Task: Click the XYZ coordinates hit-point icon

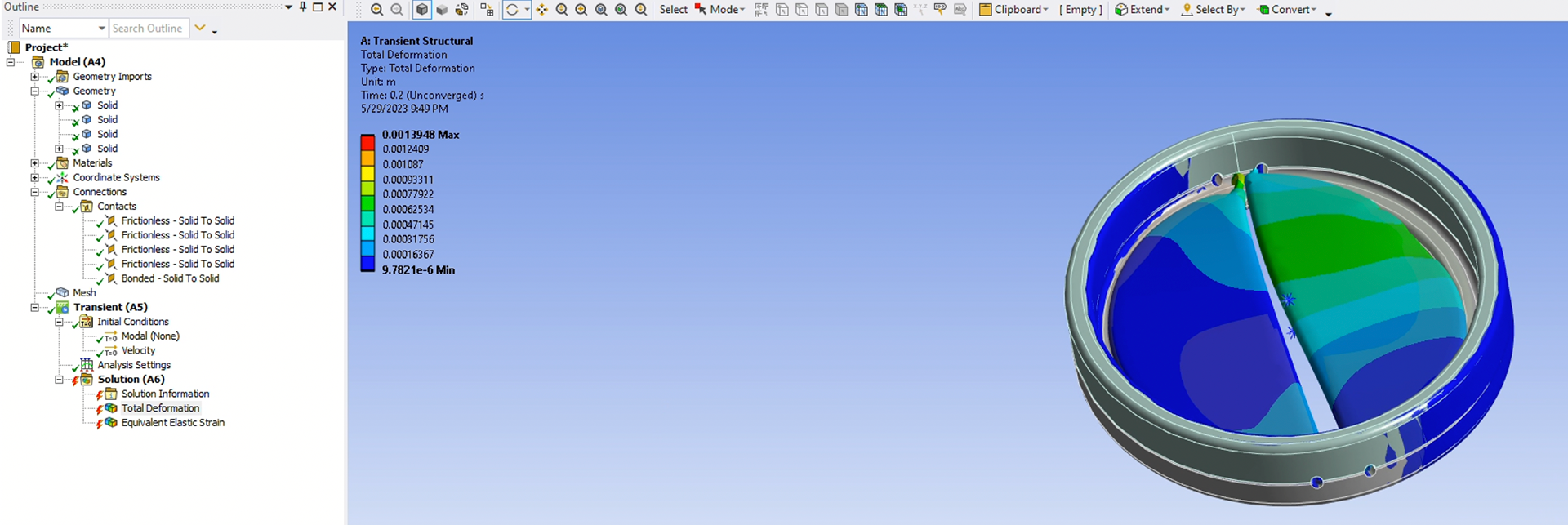Action: click(x=920, y=10)
